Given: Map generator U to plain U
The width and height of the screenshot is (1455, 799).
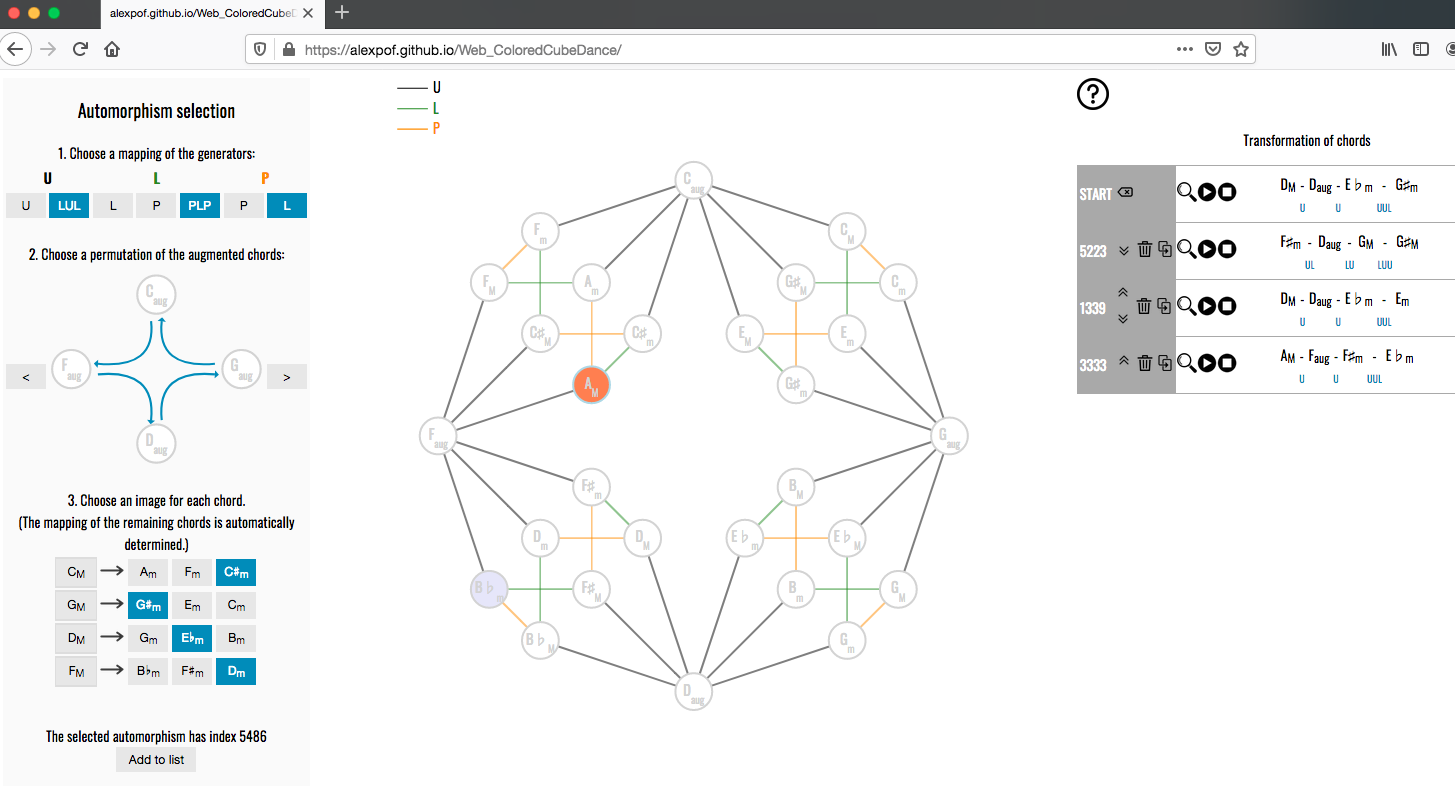Looking at the screenshot, I should (x=26, y=205).
